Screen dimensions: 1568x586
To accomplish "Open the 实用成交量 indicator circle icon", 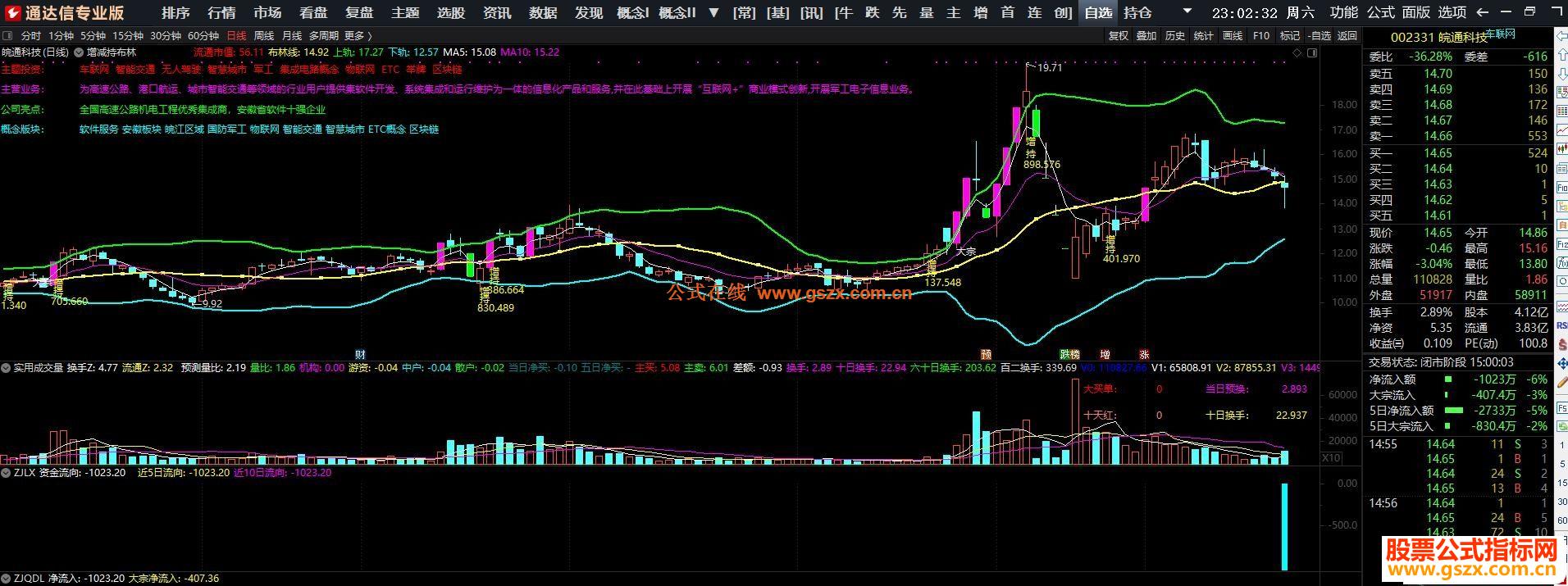I will [7, 368].
